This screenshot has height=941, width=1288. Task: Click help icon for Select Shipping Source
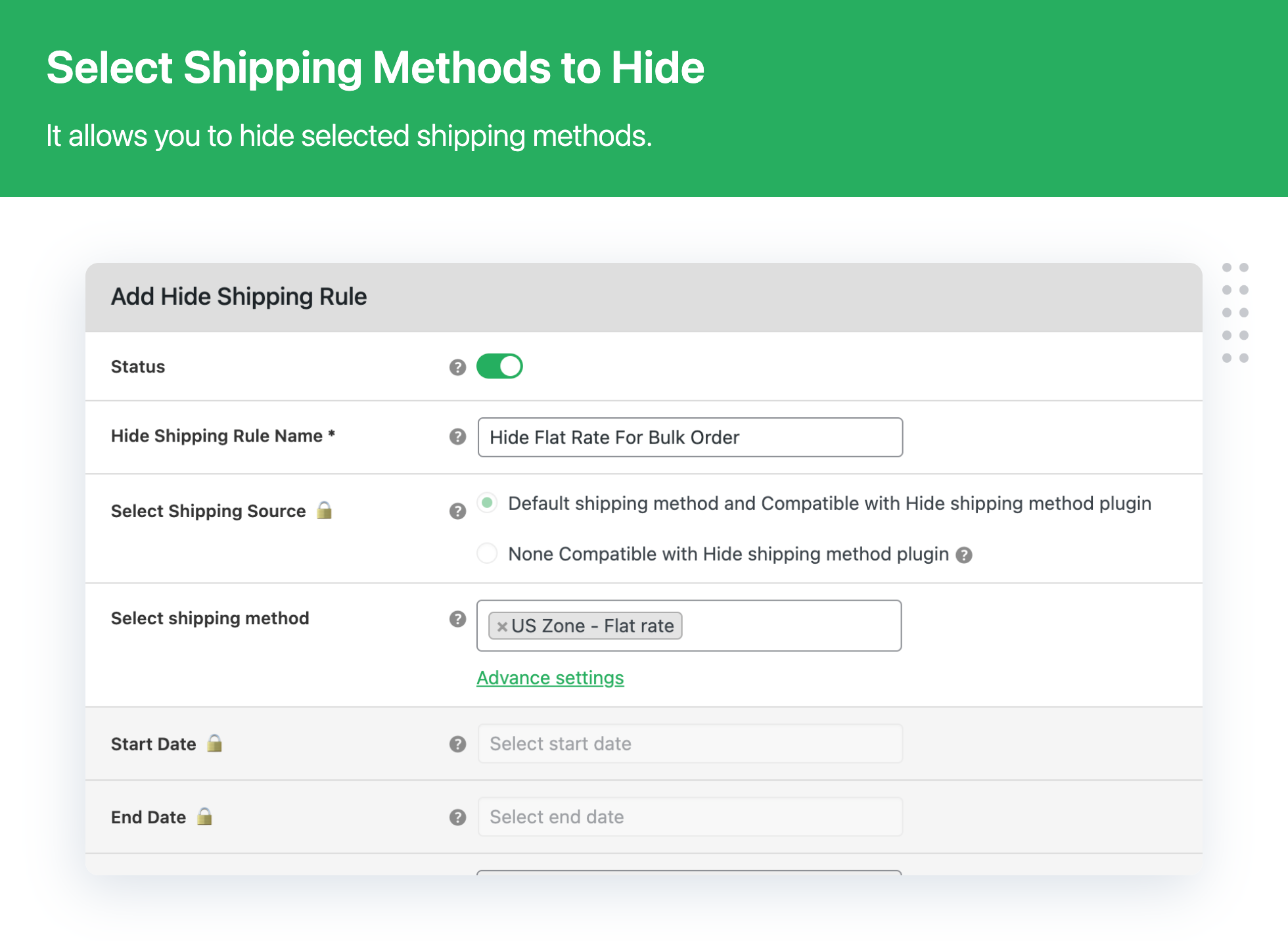click(x=457, y=511)
